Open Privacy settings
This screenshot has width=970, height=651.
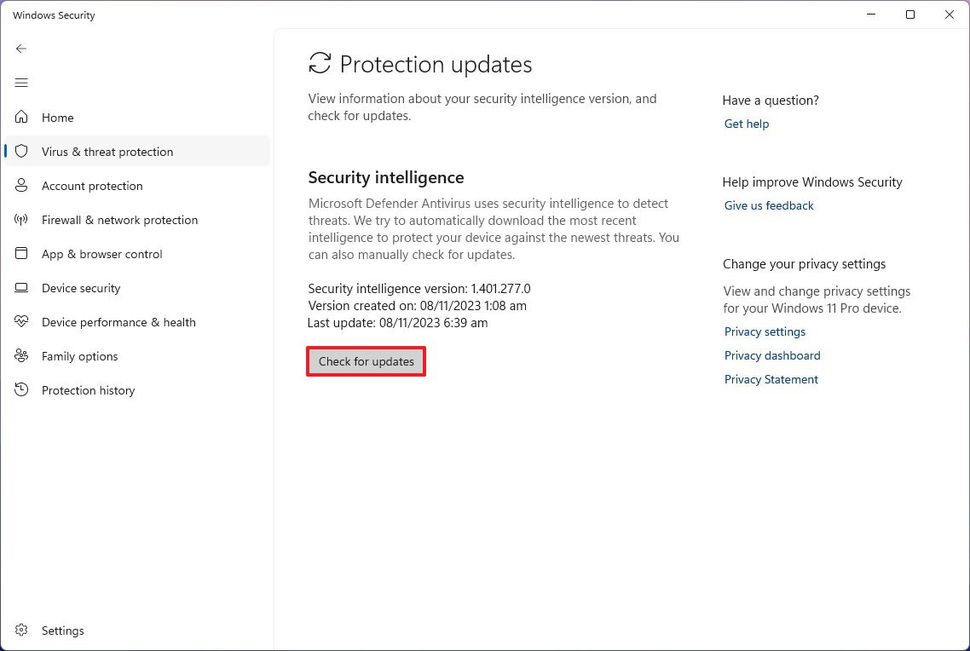[x=765, y=331]
